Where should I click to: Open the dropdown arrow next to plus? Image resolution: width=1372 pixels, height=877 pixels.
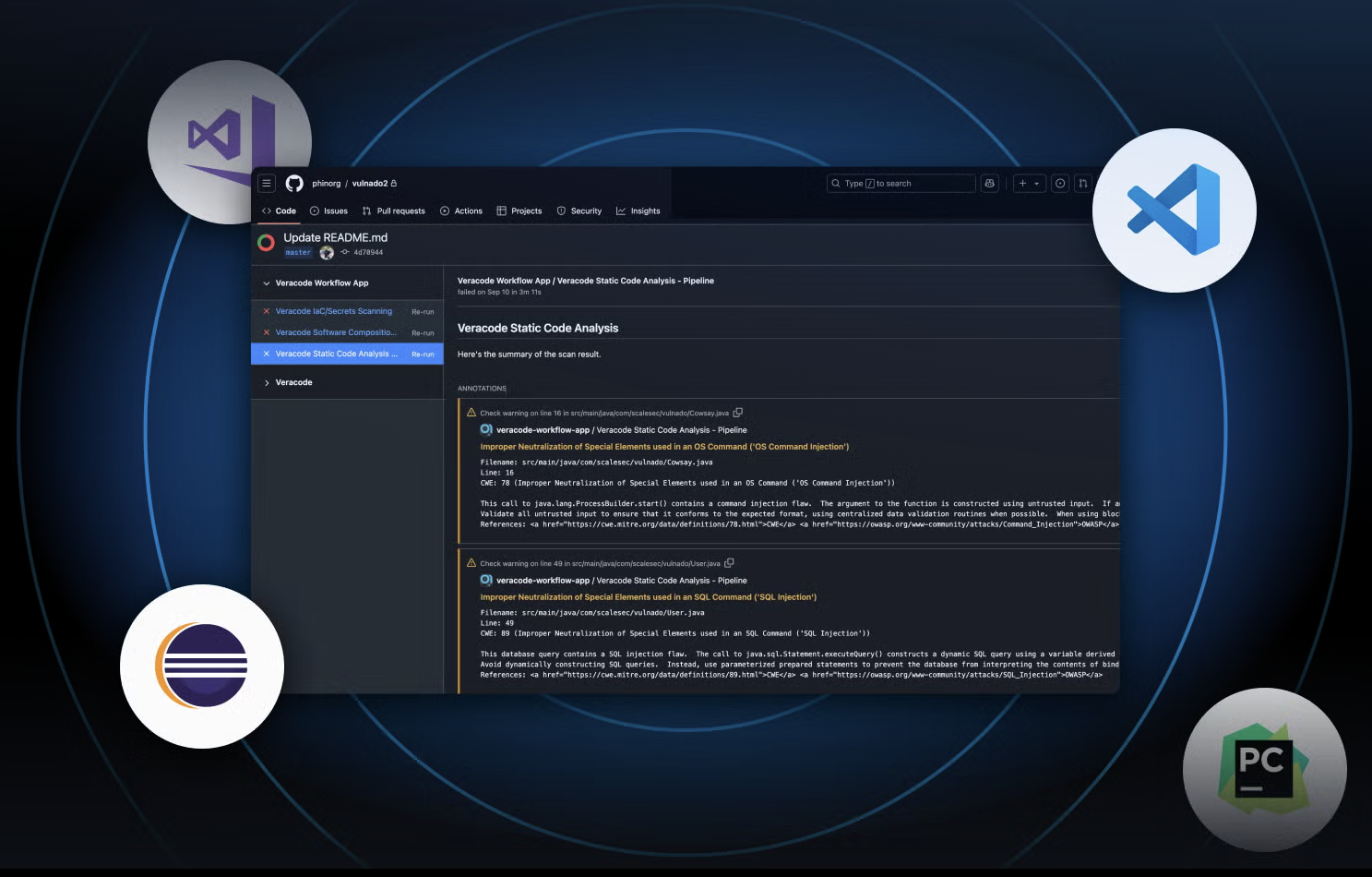[x=1037, y=184]
